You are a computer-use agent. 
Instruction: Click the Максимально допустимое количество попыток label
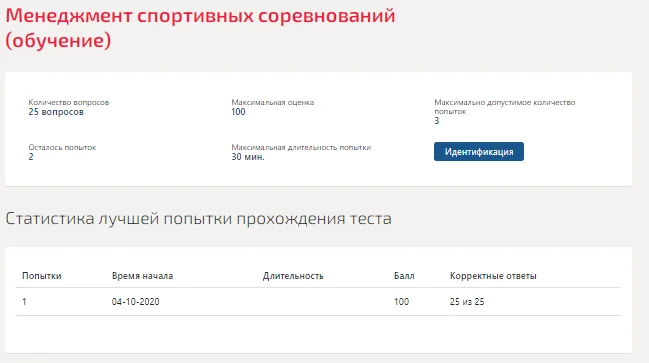point(505,107)
